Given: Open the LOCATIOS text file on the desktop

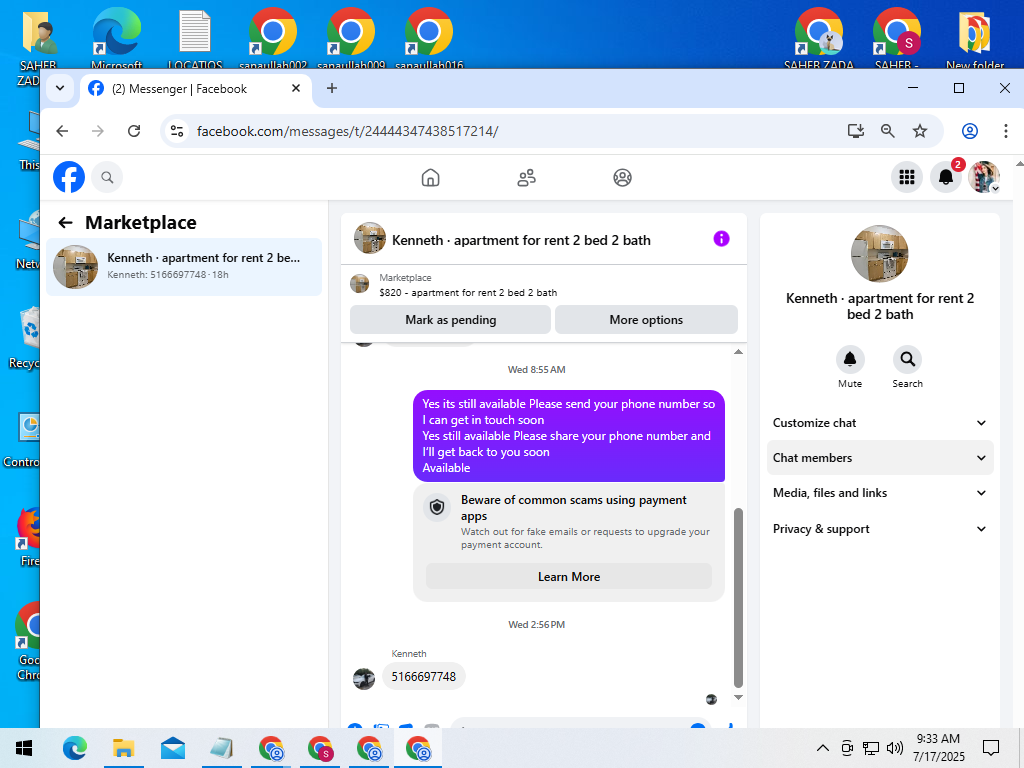Looking at the screenshot, I should 195,37.
